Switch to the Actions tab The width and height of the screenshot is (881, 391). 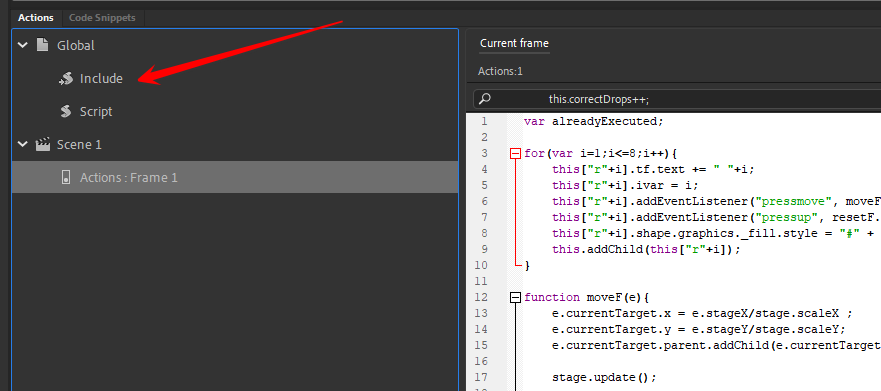(35, 17)
